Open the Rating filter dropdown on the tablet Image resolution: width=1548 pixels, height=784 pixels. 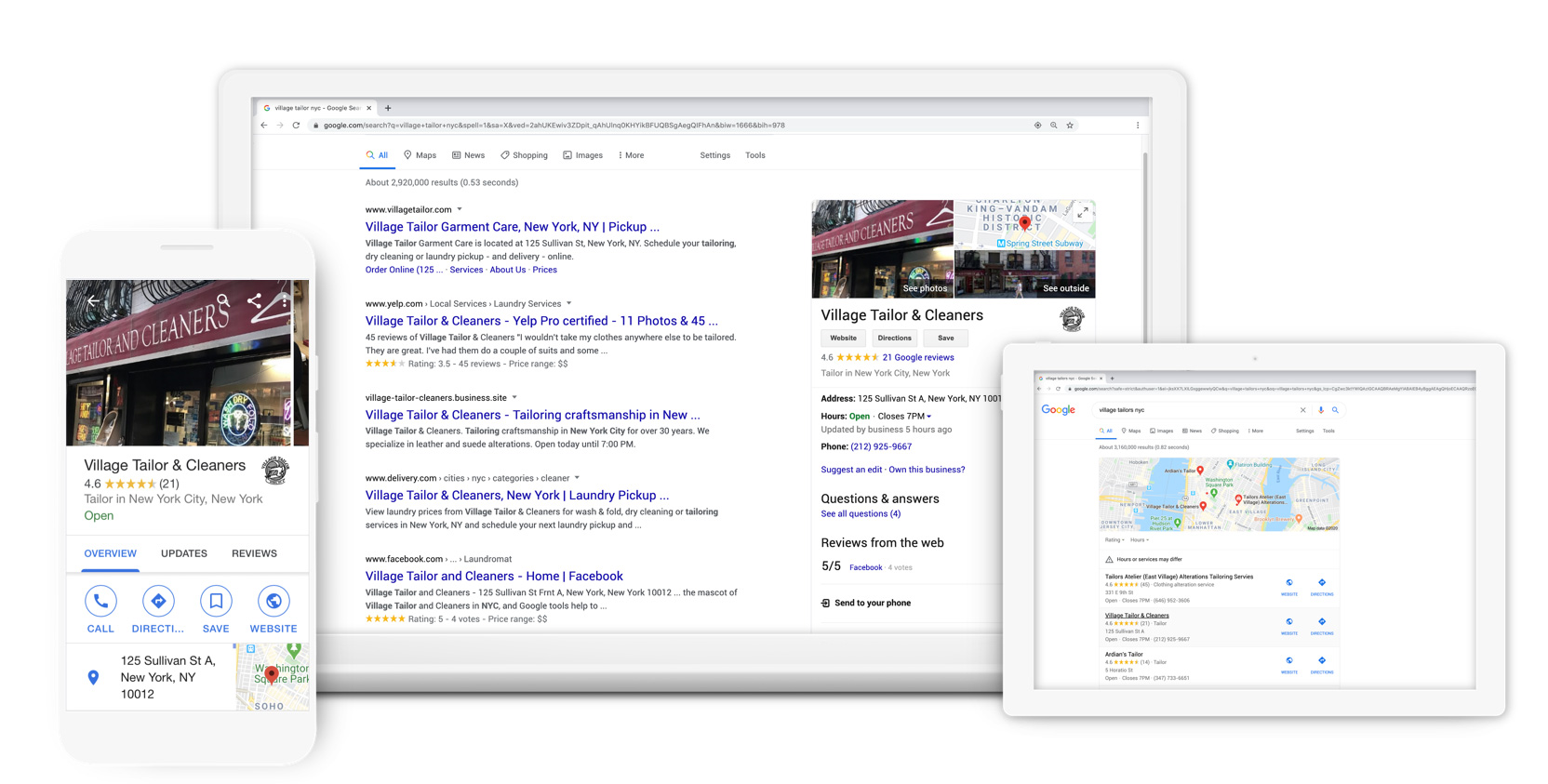[x=1114, y=540]
